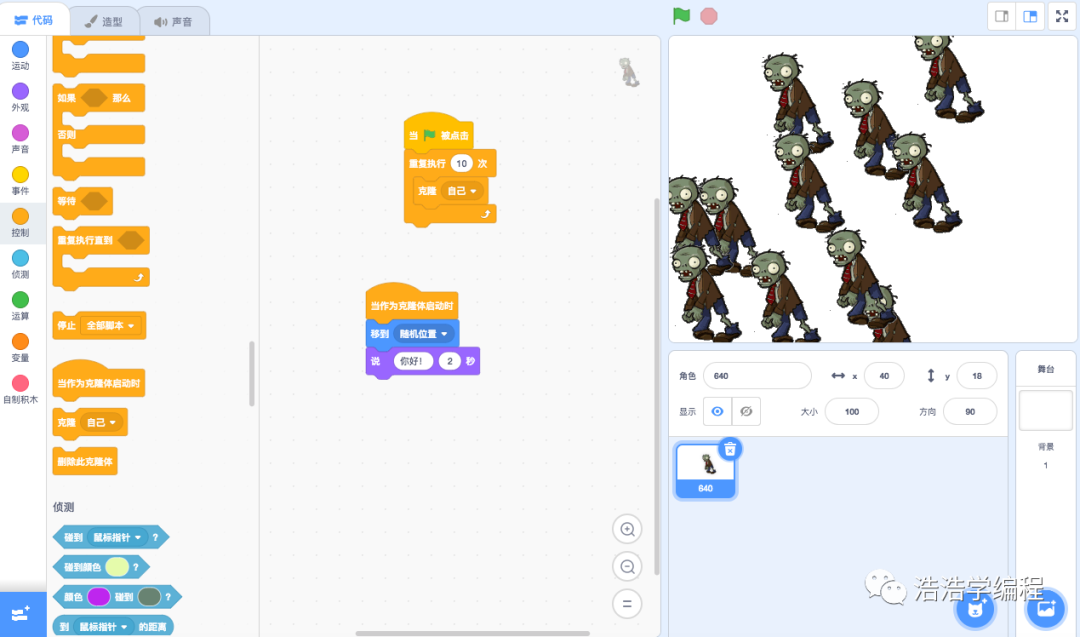Image resolution: width=1080 pixels, height=637 pixels.
Task: Click the 当绿旗被点击 hat block
Action: click(x=438, y=134)
